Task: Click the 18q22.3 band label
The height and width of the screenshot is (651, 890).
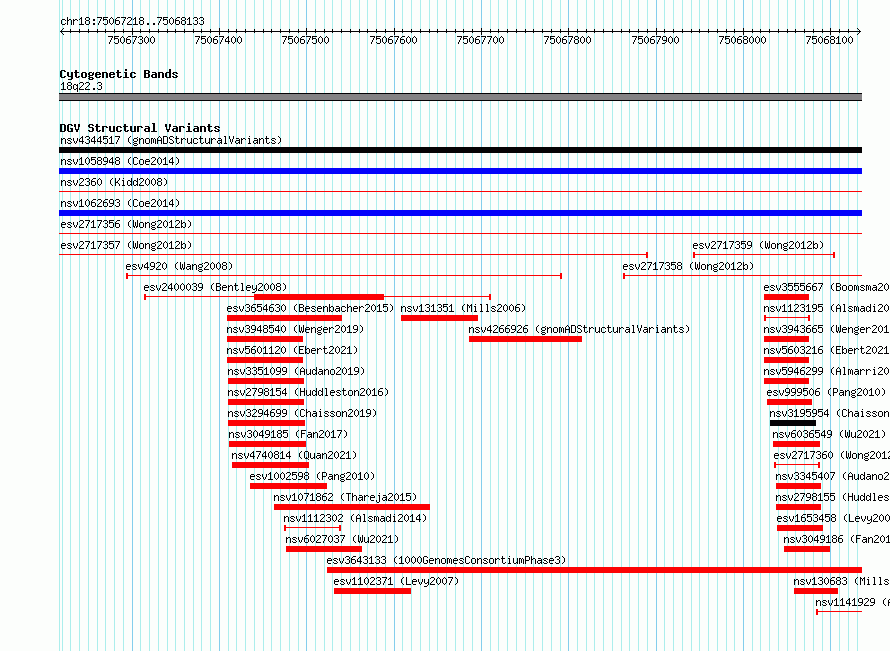Action: tap(81, 86)
